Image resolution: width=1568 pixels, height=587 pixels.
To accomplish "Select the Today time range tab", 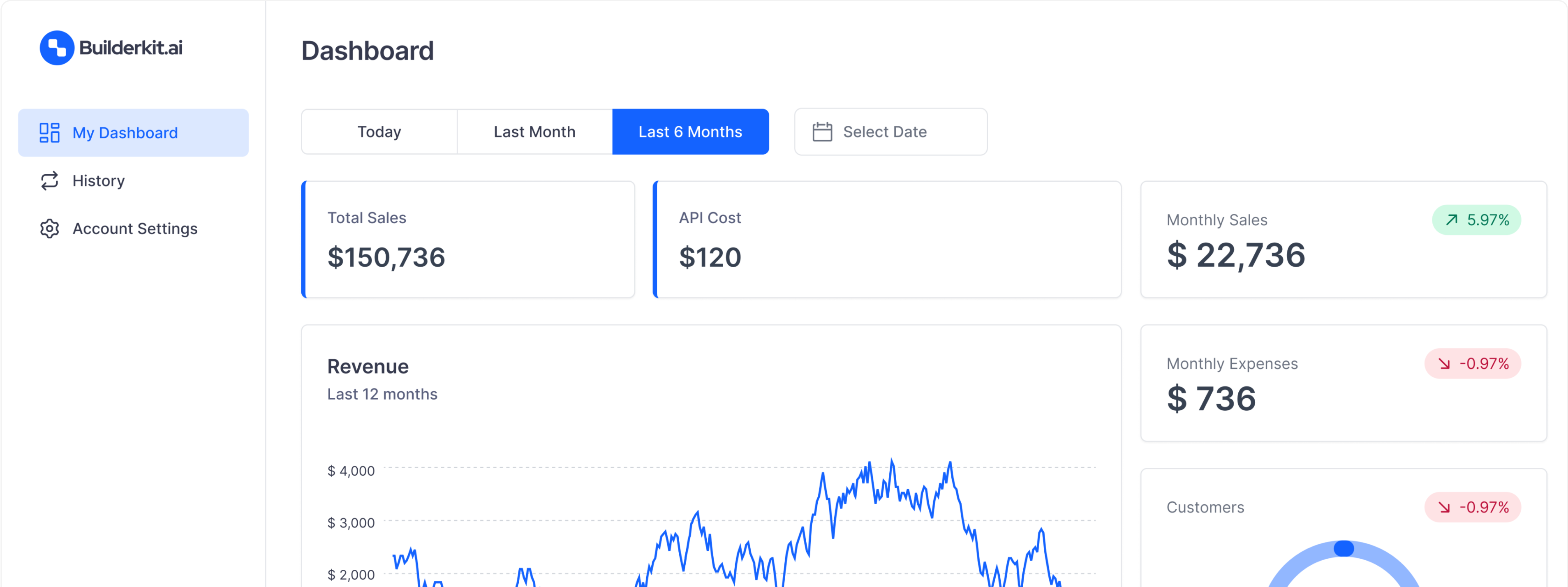I will click(x=379, y=132).
